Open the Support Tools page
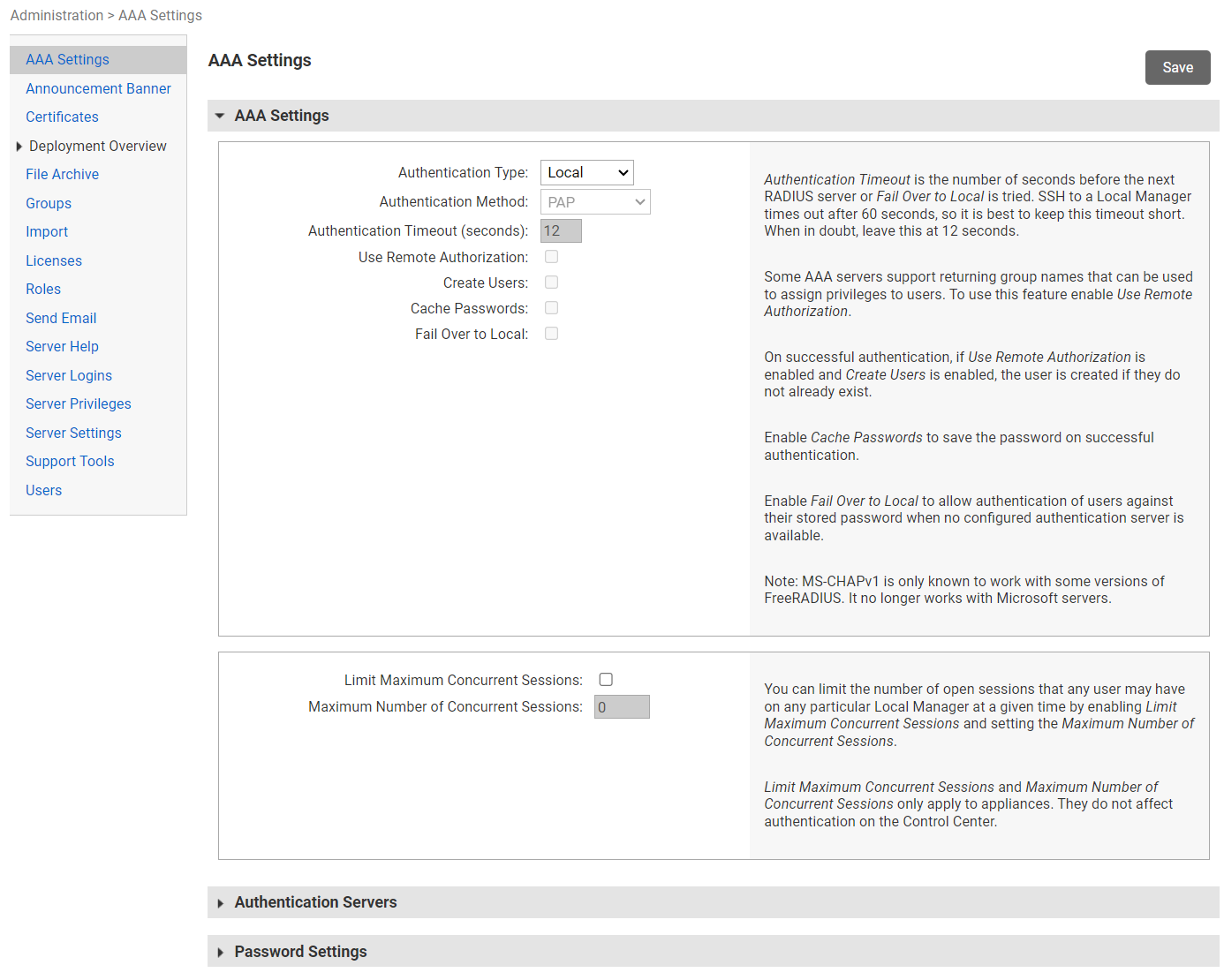 [x=70, y=461]
